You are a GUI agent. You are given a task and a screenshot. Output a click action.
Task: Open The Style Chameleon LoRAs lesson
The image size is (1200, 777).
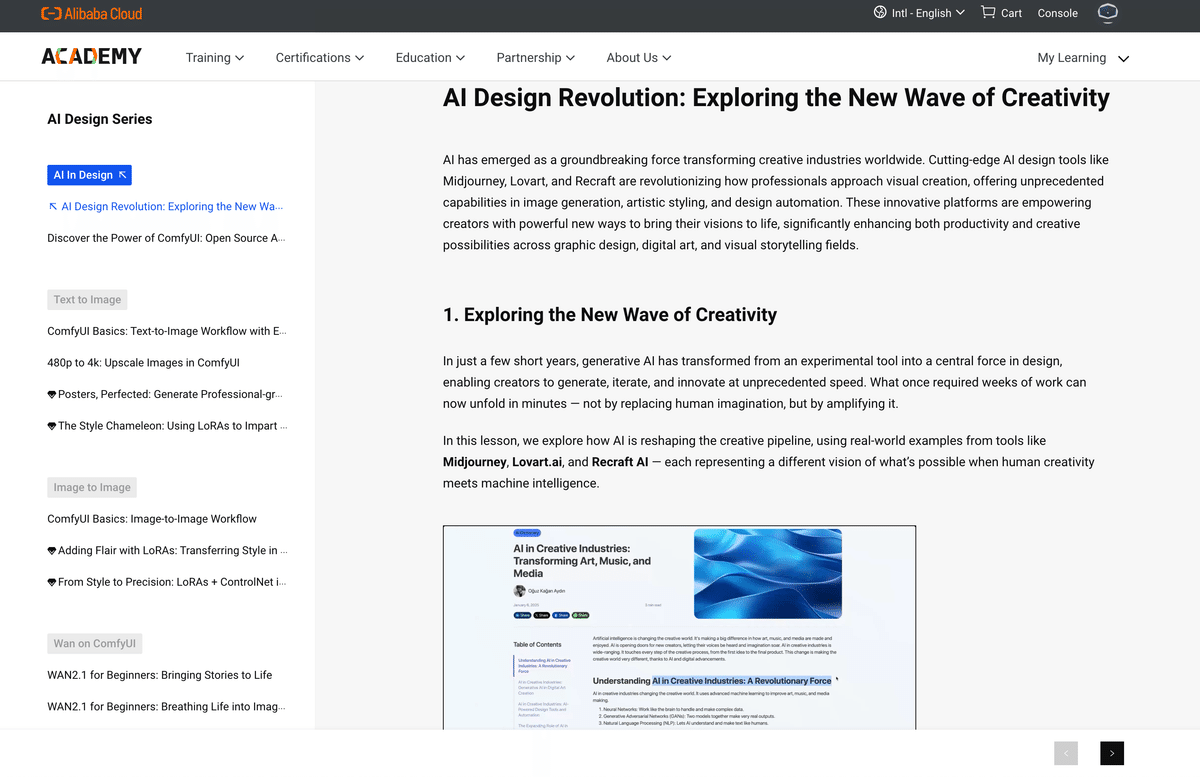point(173,425)
